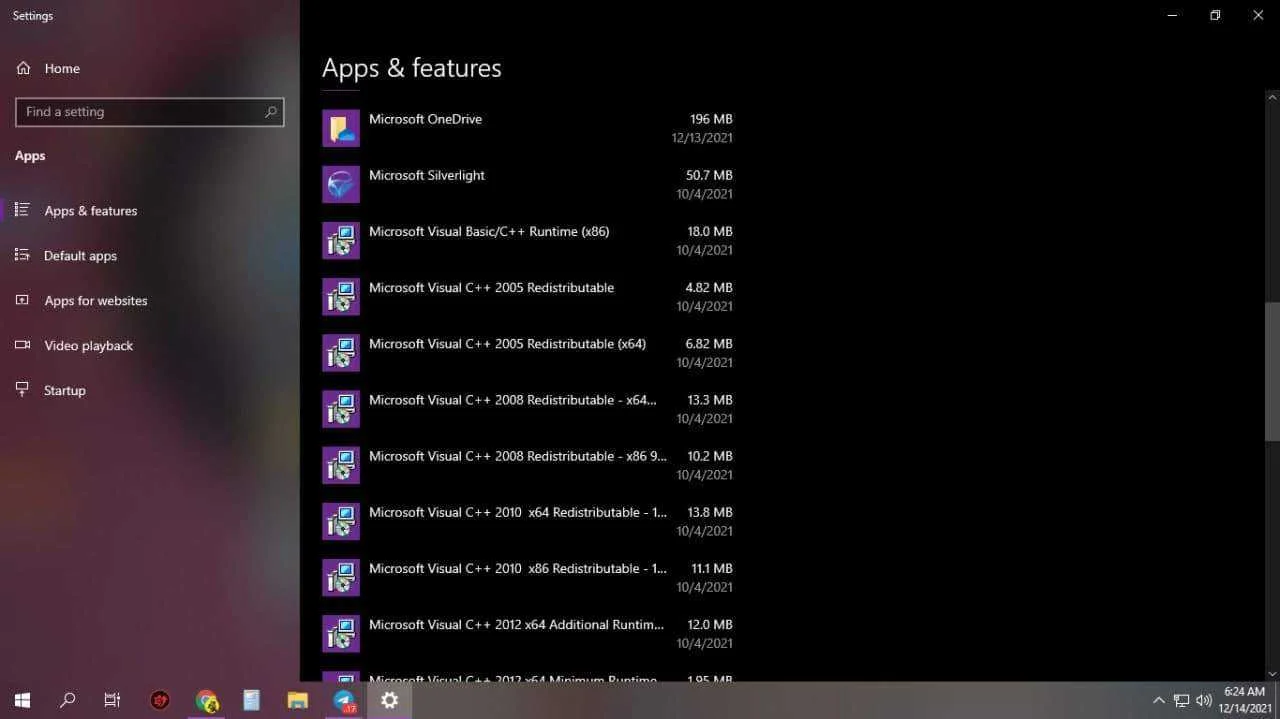
Task: Click the Apps & features page heading
Action: click(x=412, y=68)
